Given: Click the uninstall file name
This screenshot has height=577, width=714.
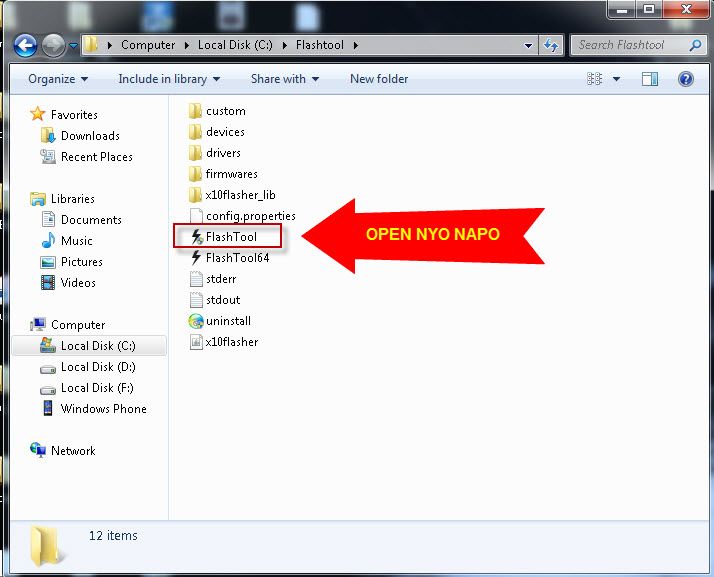Looking at the screenshot, I should (x=228, y=321).
